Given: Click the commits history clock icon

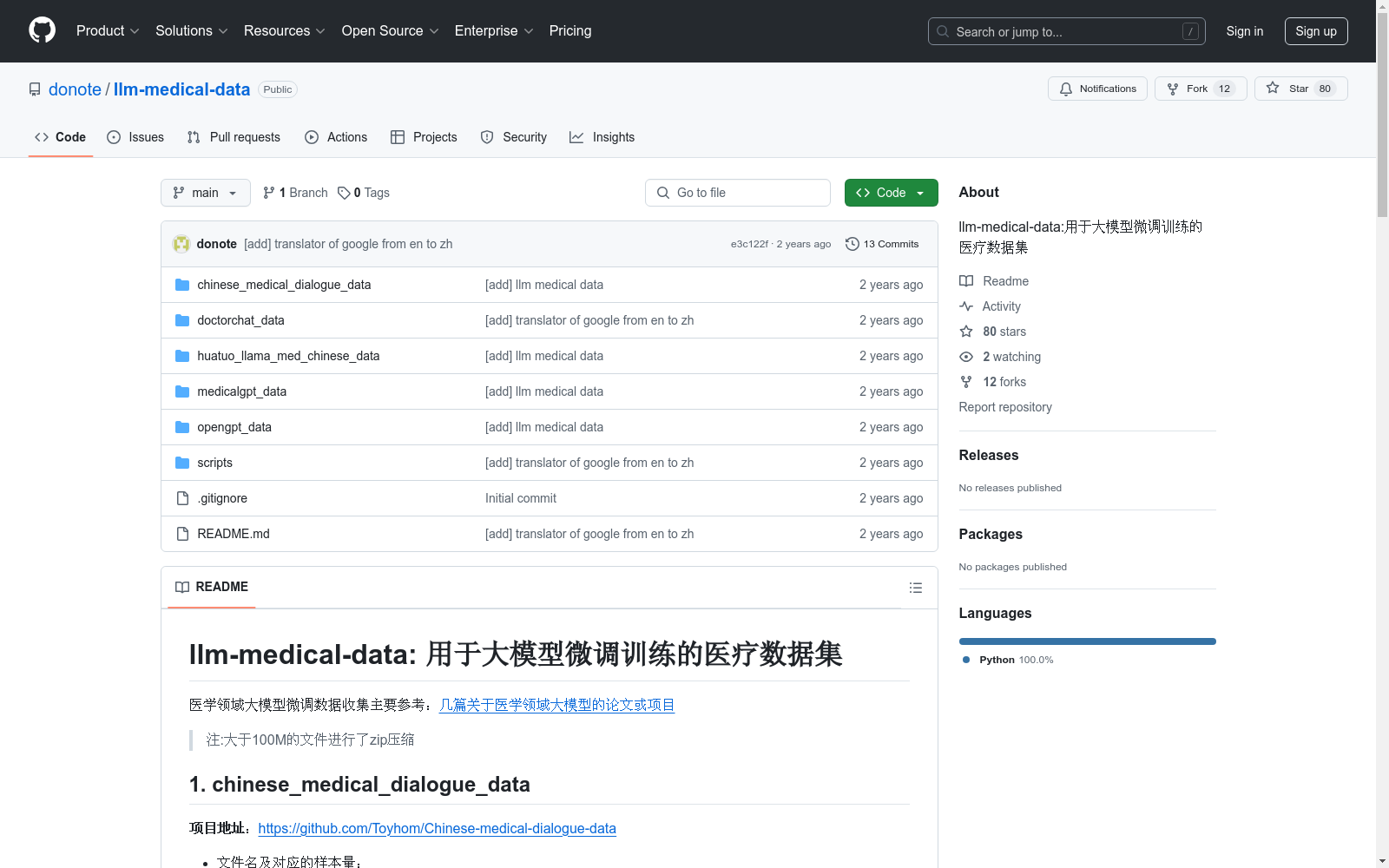Looking at the screenshot, I should [x=852, y=244].
